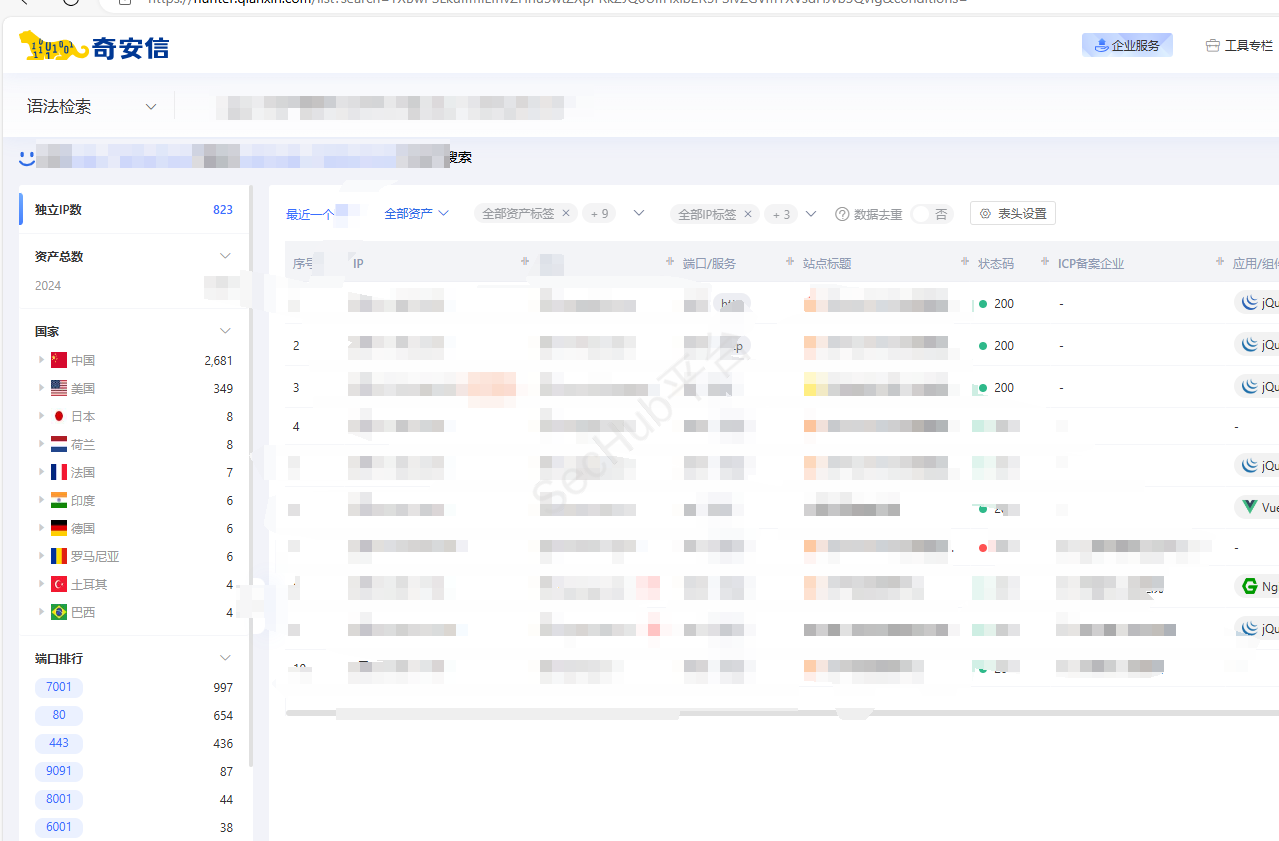Click the pin icon before 端口/服务 header
The width and height of the screenshot is (1279, 841).
coord(670,262)
